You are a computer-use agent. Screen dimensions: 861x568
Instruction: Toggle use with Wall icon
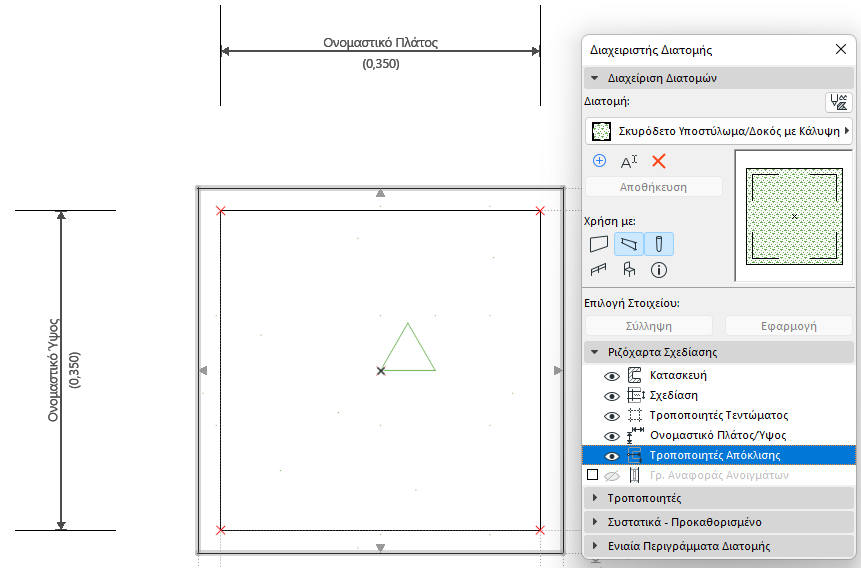pyautogui.click(x=599, y=244)
